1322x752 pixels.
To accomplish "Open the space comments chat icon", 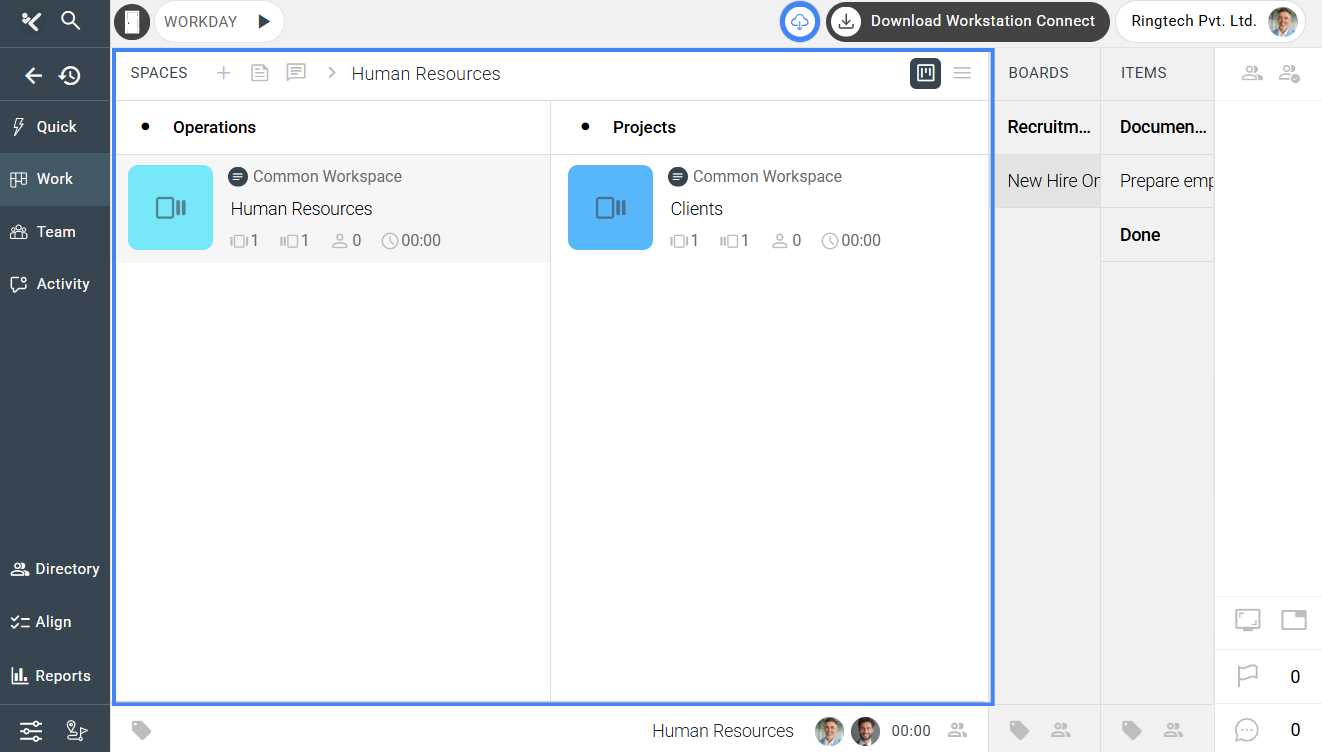I will click(296, 73).
